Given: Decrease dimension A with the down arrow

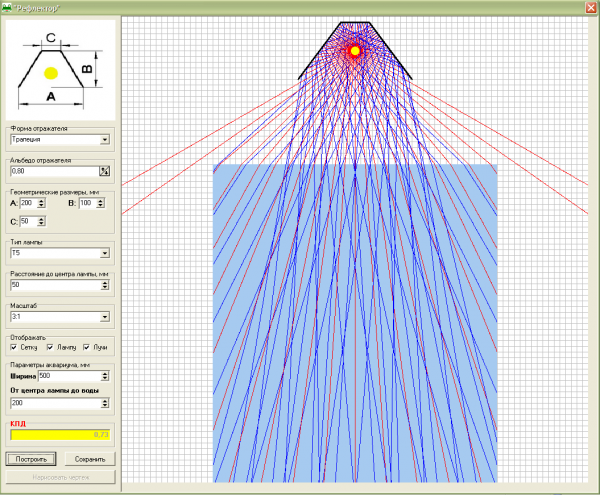Looking at the screenshot, I should (41, 205).
